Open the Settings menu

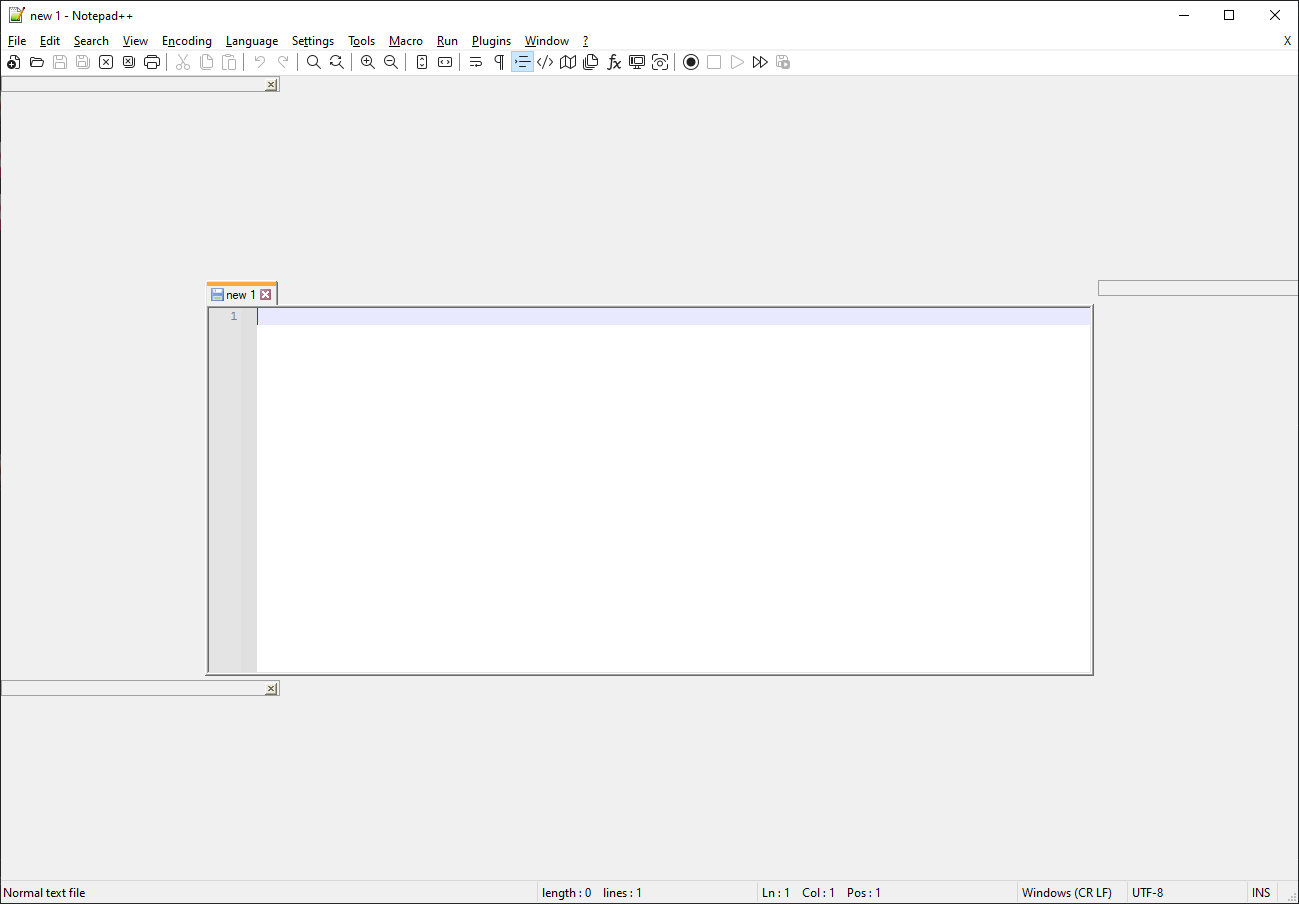click(313, 41)
